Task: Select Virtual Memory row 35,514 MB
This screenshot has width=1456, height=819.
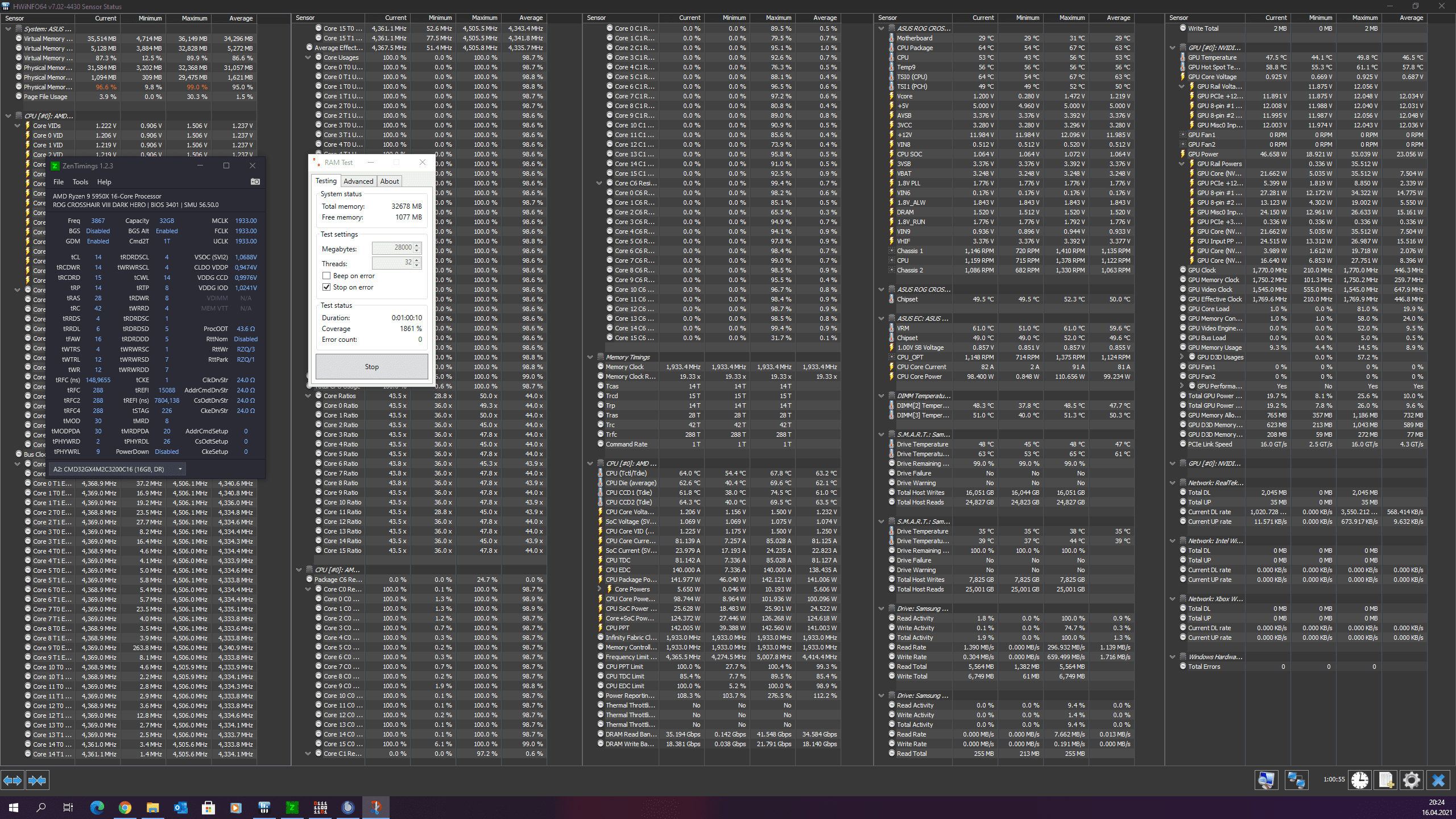Action: click(129, 39)
